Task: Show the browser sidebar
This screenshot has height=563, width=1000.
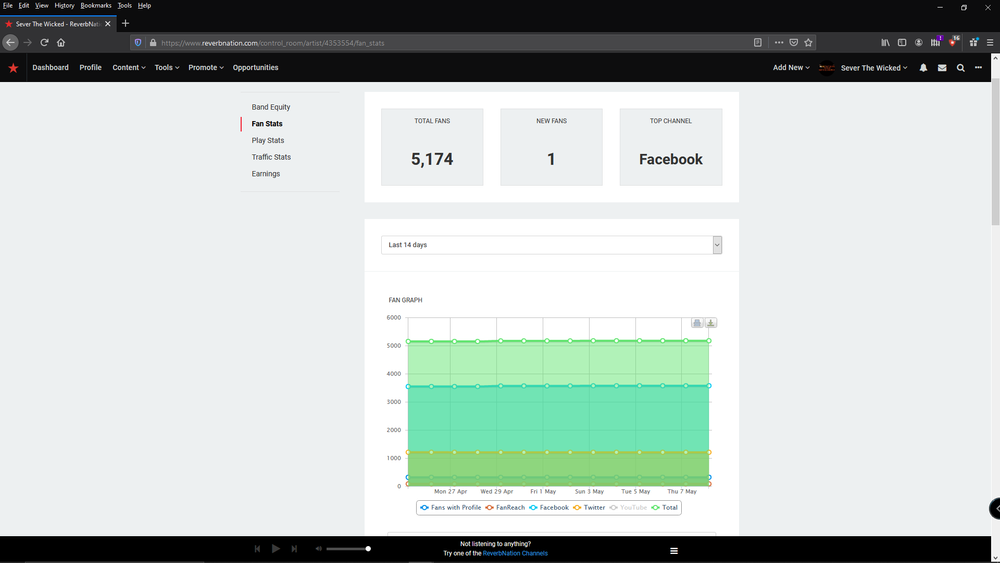Action: pos(902,43)
